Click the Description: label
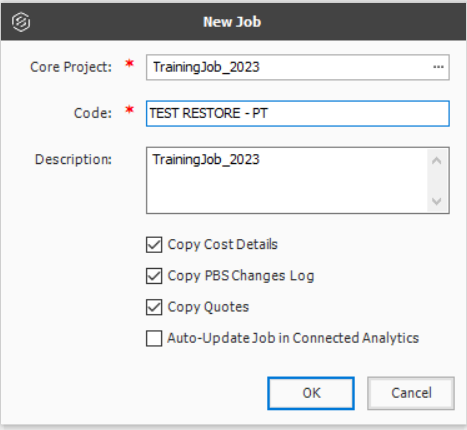467x430 pixels. [x=73, y=159]
